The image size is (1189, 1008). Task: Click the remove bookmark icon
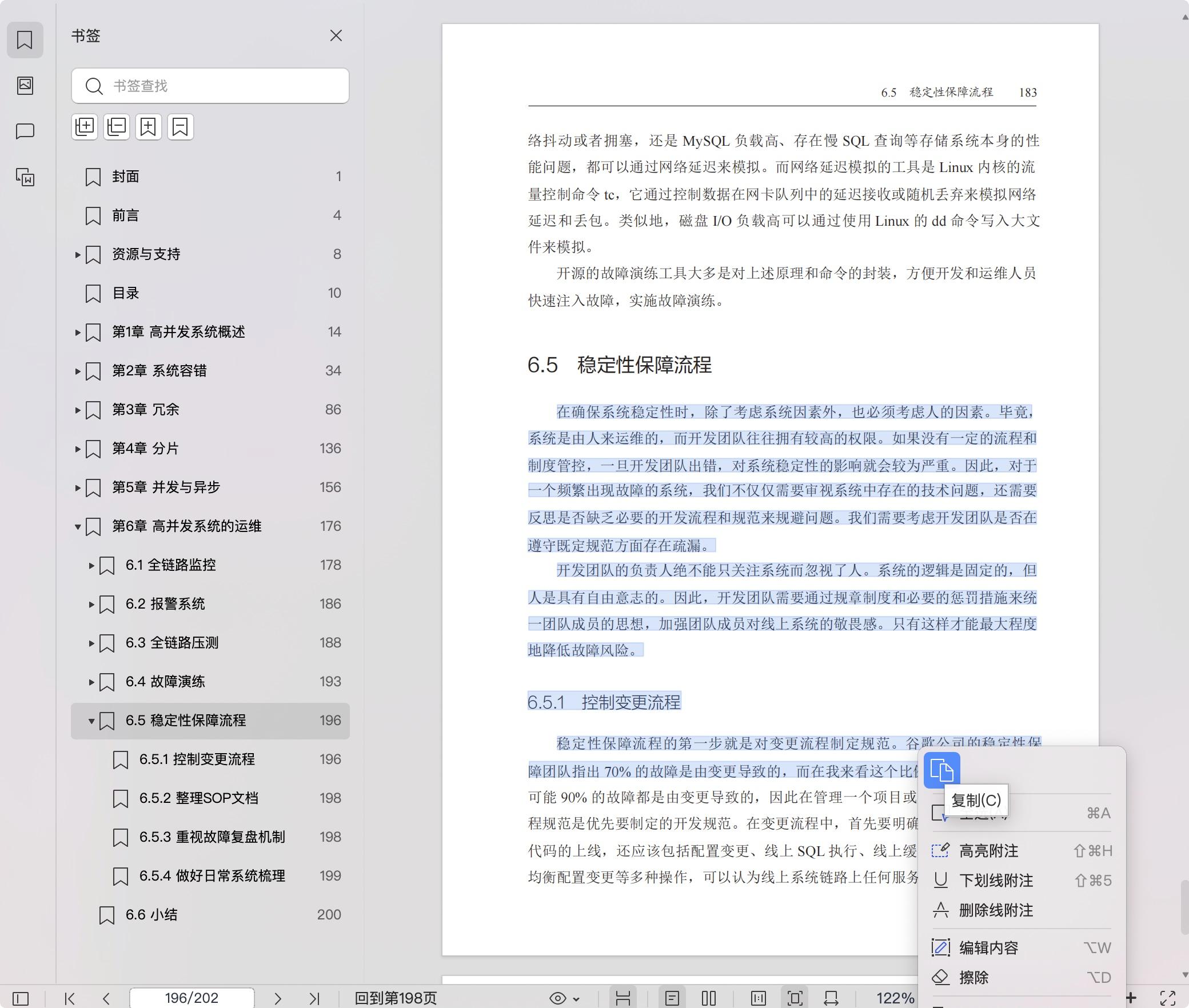pyautogui.click(x=181, y=127)
